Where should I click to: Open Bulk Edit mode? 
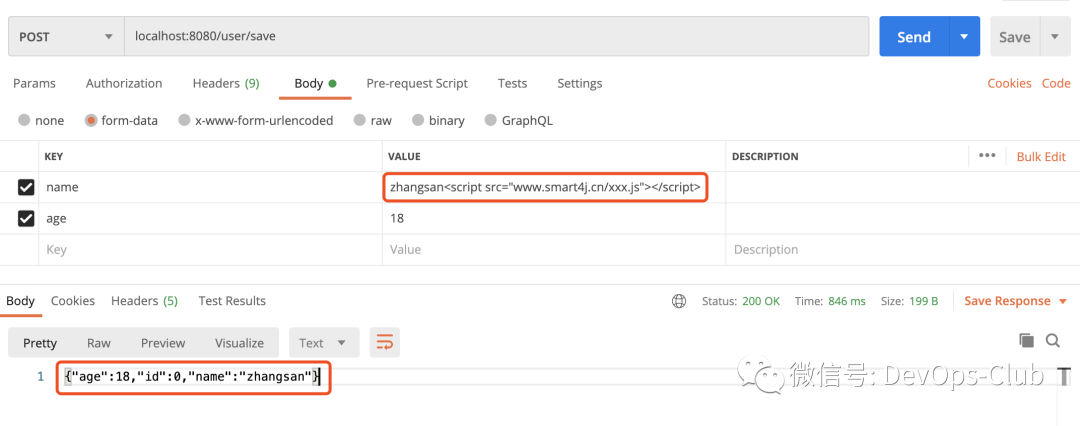click(x=1041, y=156)
